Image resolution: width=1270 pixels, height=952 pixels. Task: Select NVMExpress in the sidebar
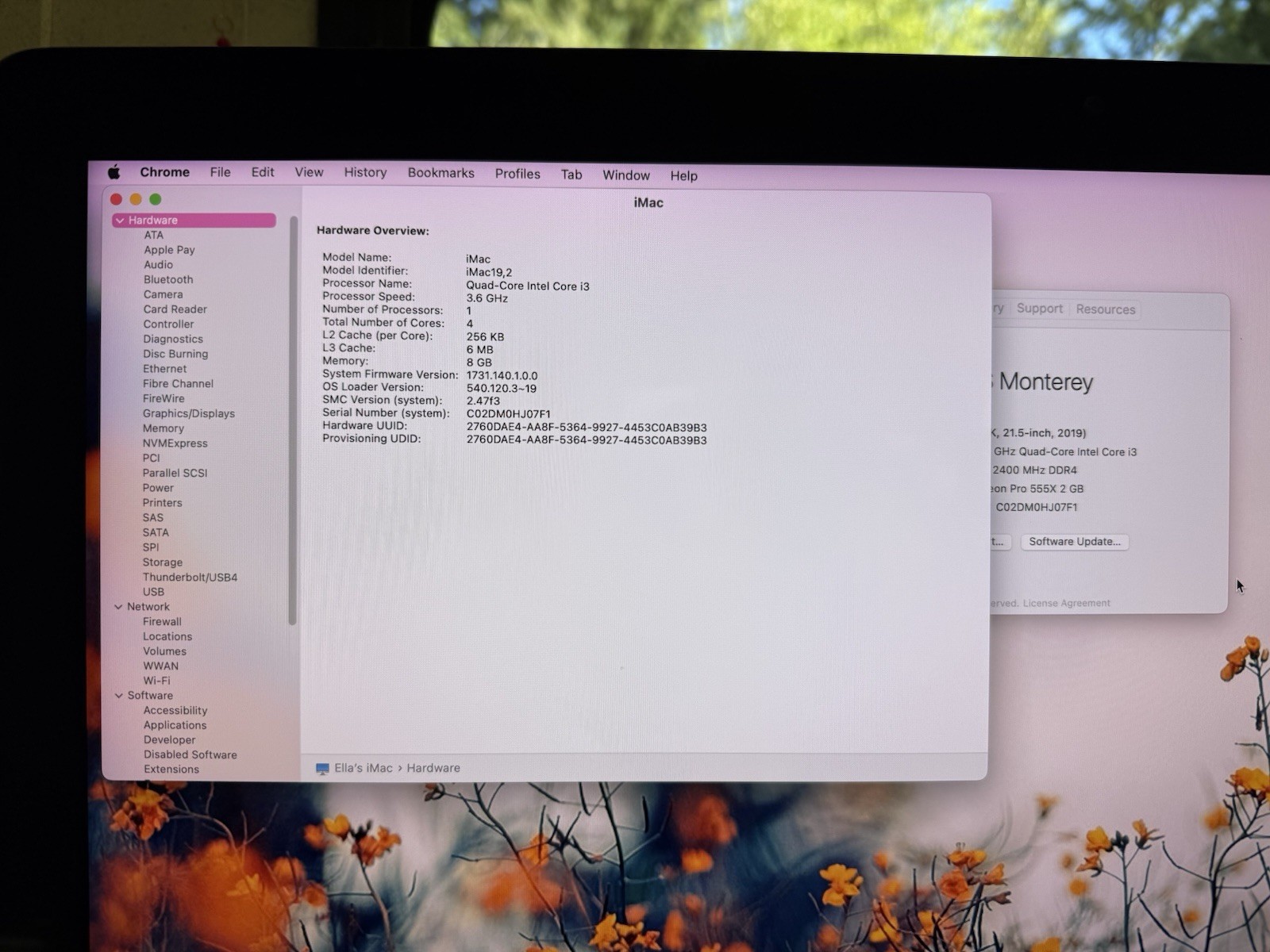tap(175, 443)
